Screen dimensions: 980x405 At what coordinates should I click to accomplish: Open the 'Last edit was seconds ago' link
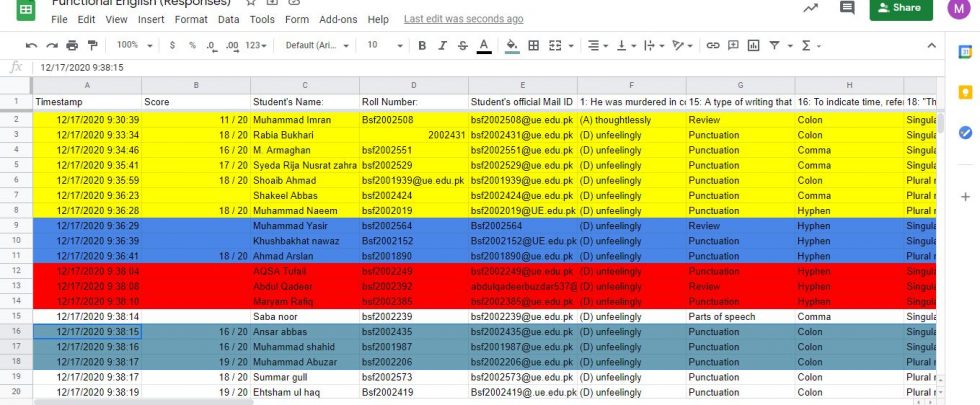click(463, 19)
